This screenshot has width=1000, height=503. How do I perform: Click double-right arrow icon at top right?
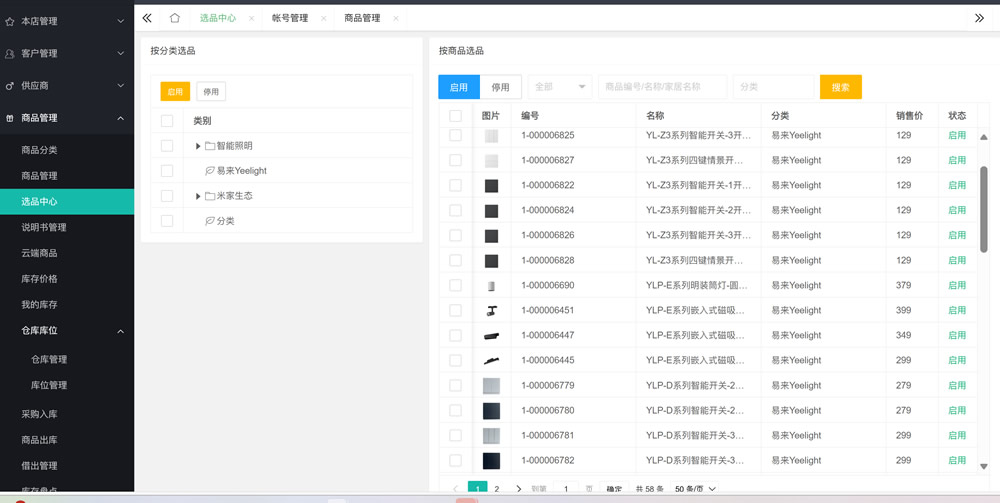[x=979, y=18]
